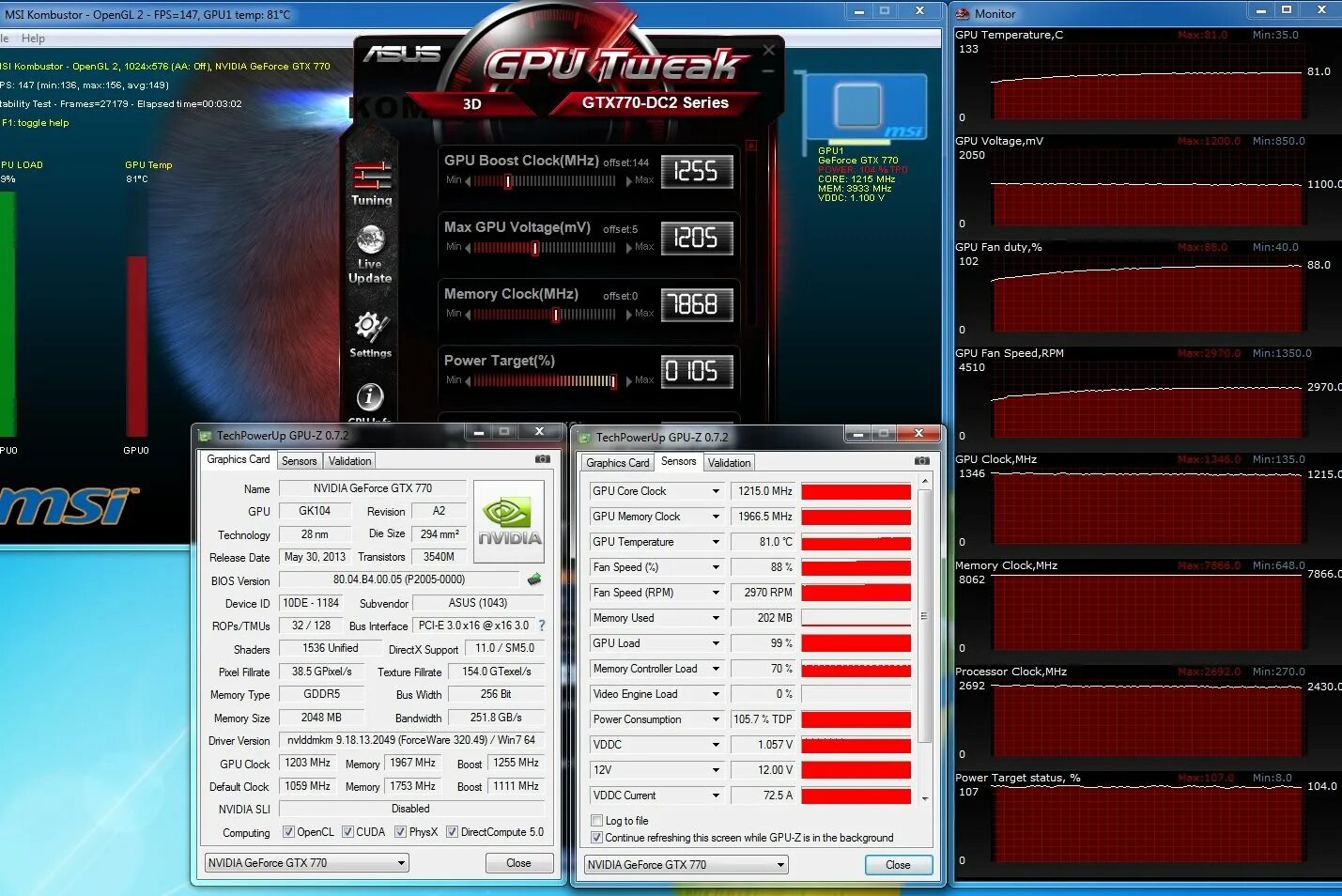1342x896 pixels.
Task: Click Close in Graphics Card GPU-Z window
Action: (x=518, y=863)
